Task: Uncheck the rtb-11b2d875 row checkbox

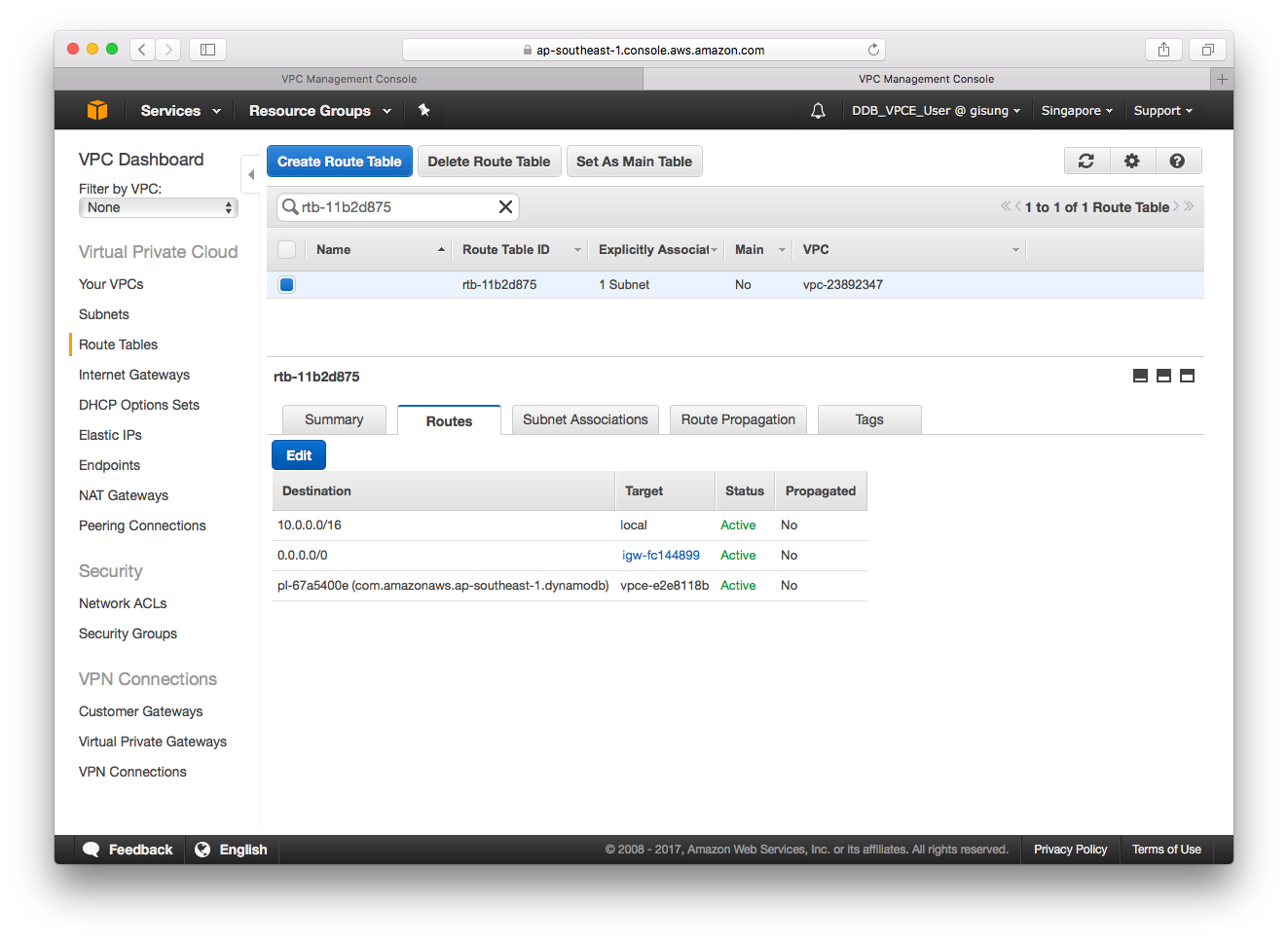Action: pyautogui.click(x=287, y=285)
